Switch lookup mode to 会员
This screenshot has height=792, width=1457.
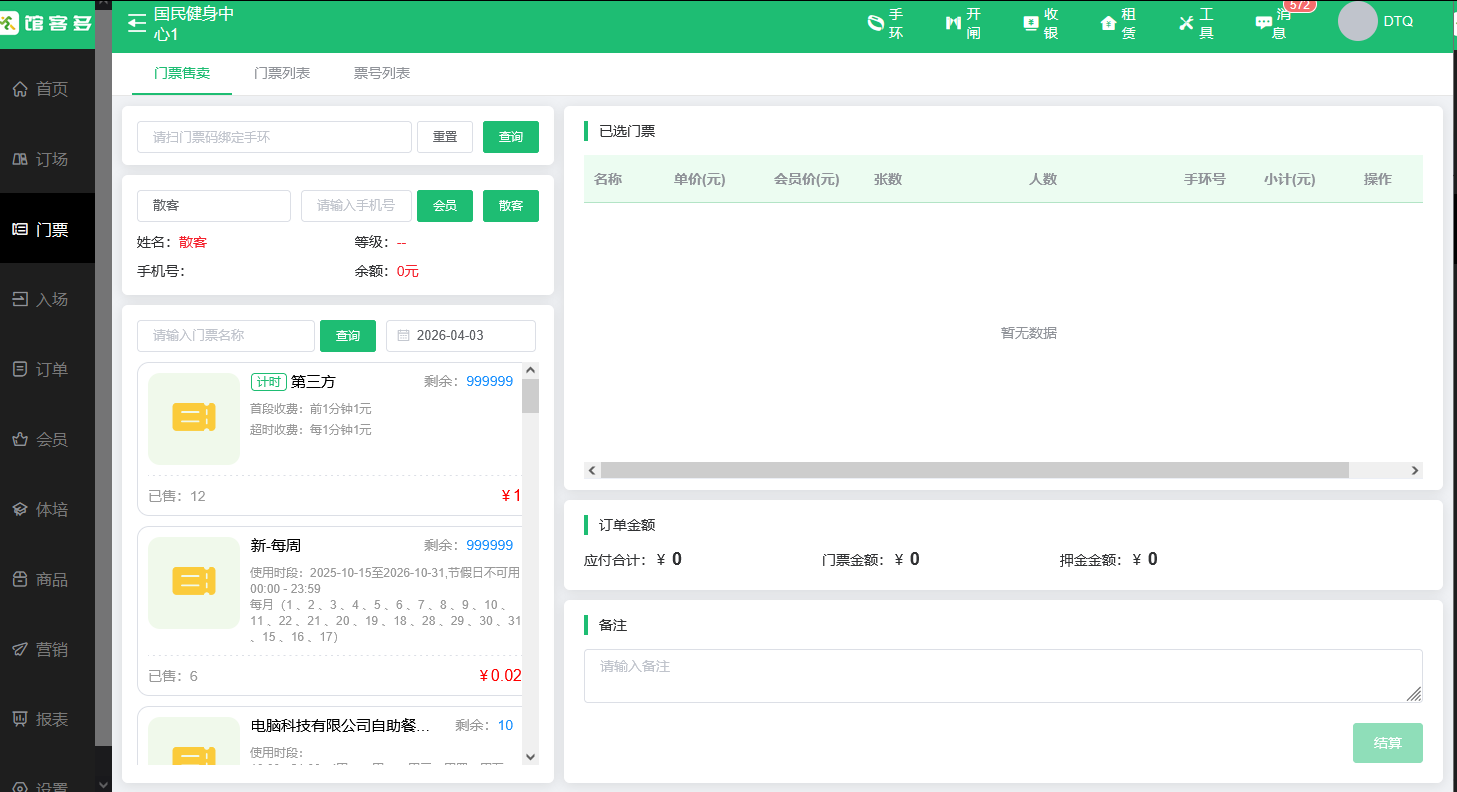pyautogui.click(x=444, y=205)
